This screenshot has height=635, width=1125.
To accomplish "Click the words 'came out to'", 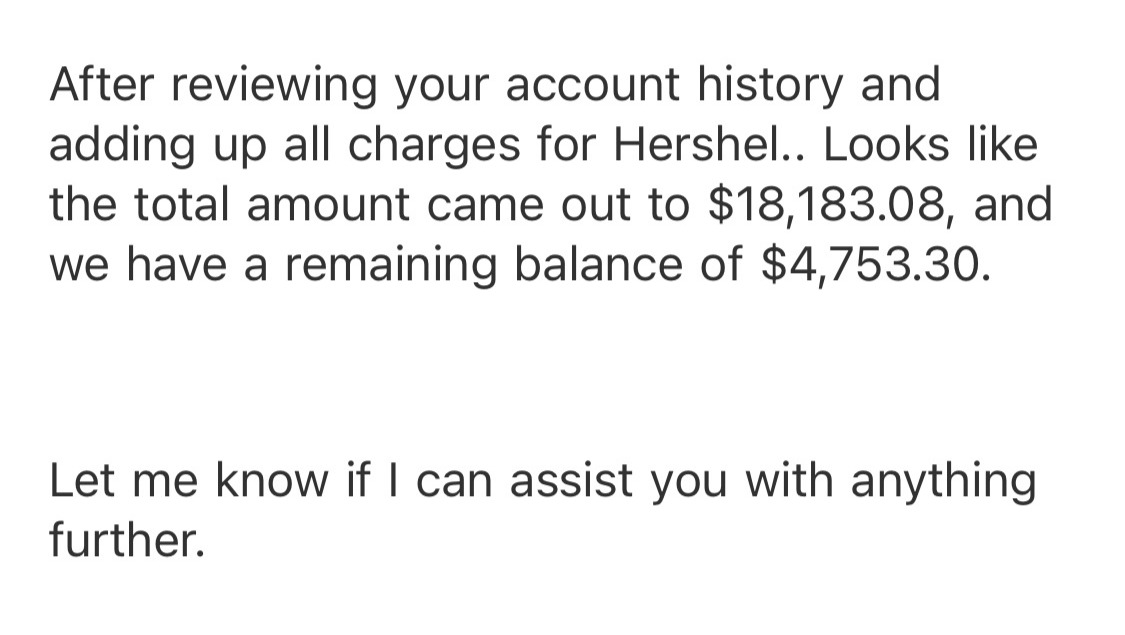I will tap(558, 204).
